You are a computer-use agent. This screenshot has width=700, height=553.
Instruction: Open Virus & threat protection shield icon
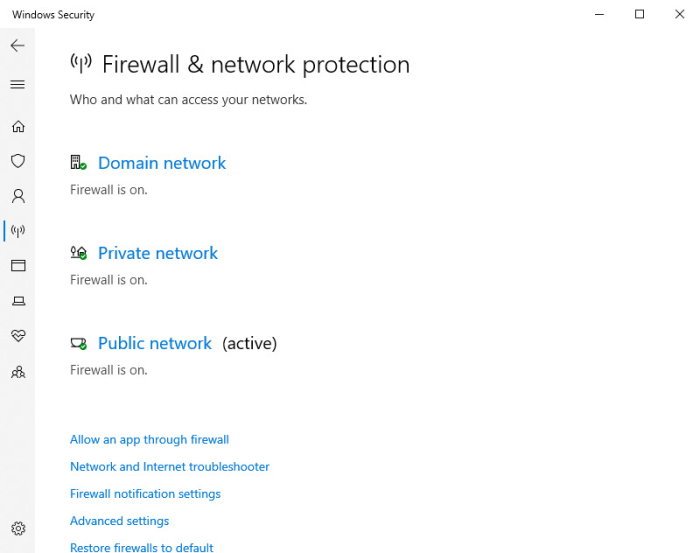tap(18, 161)
